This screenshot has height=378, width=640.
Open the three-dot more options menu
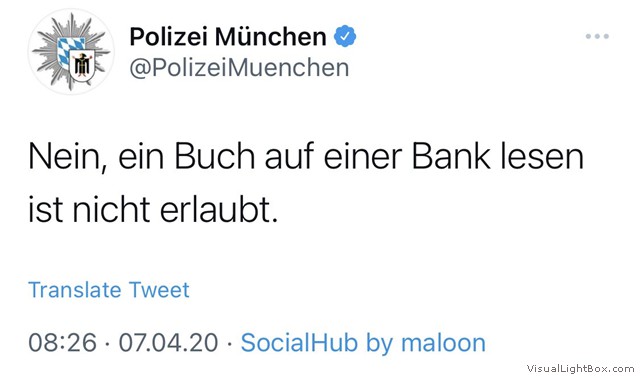[597, 36]
